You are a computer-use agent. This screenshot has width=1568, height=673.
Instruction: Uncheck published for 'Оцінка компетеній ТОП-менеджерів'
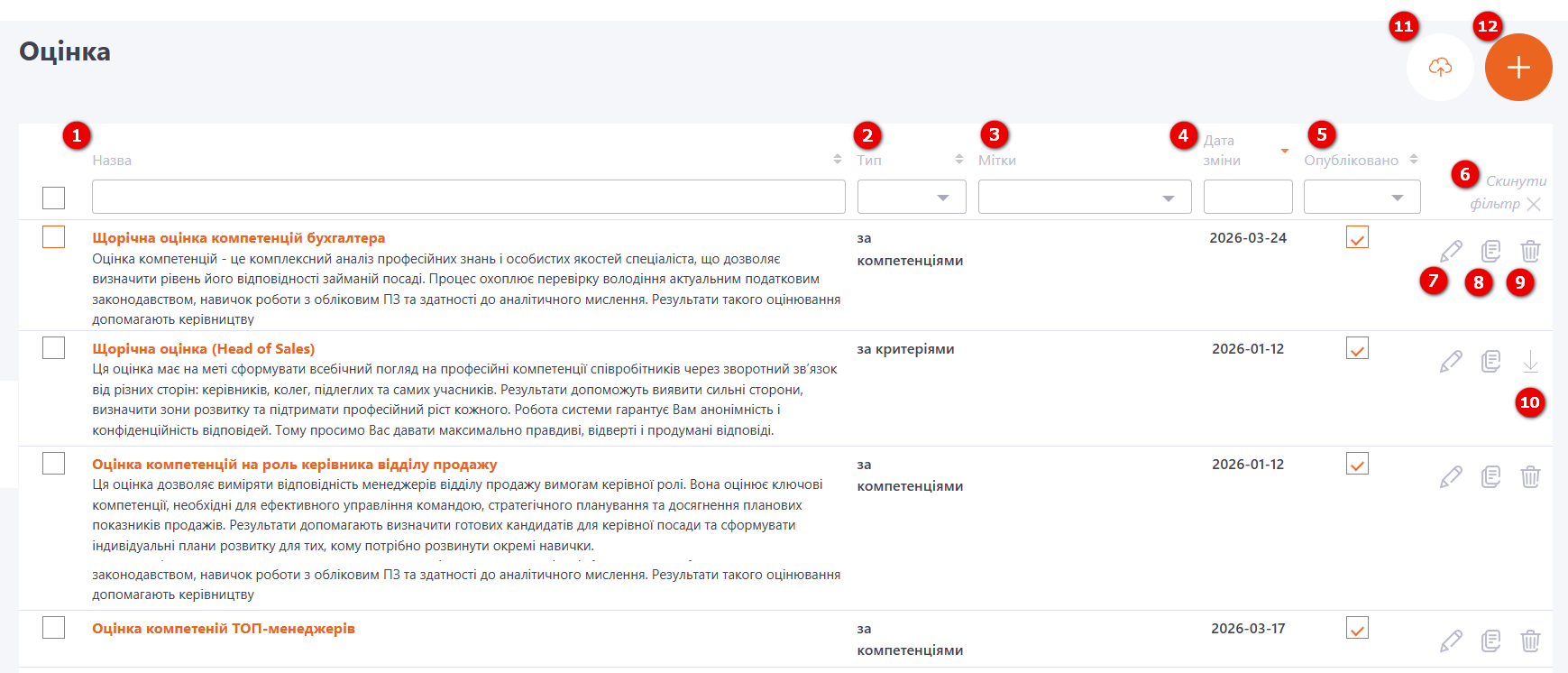[x=1357, y=627]
